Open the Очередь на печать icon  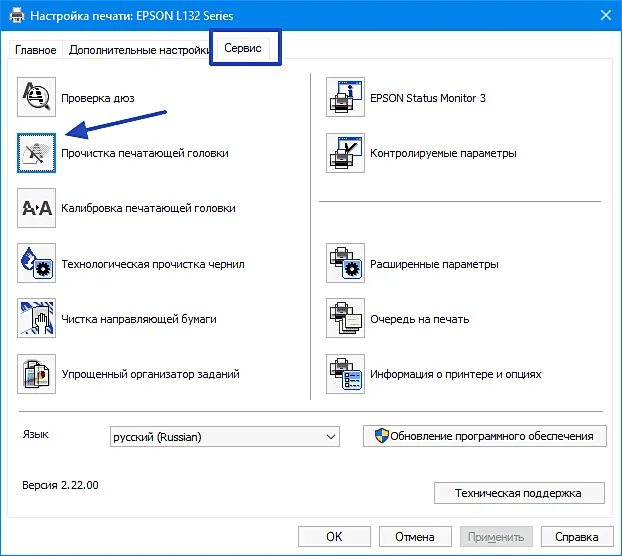tap(346, 318)
